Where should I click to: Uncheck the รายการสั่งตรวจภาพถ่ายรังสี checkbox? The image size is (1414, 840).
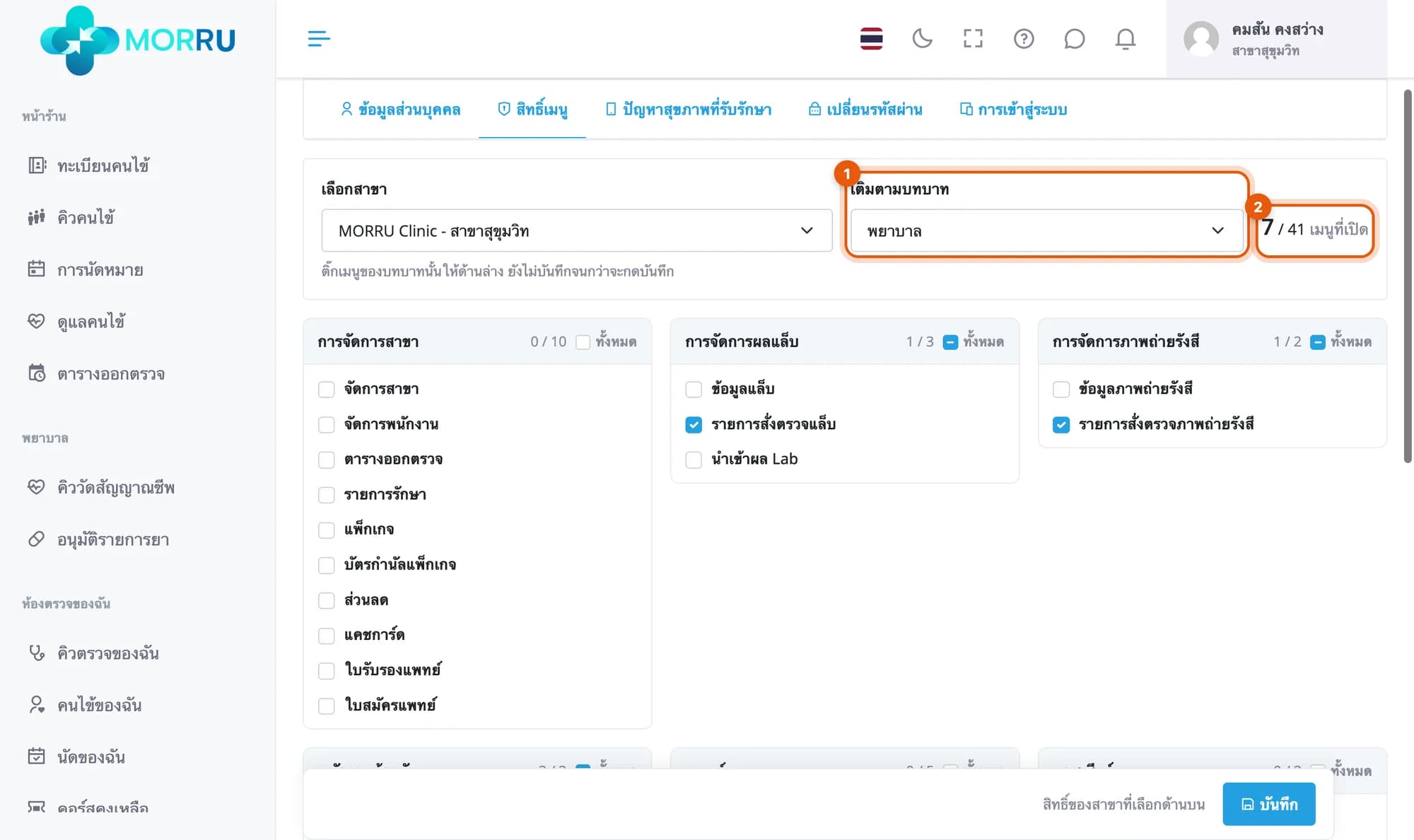click(1061, 425)
